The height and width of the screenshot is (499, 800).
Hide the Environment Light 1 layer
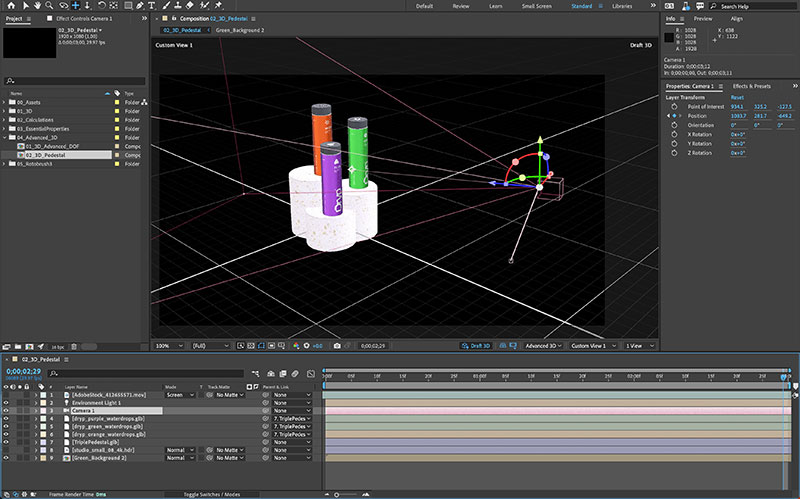click(6, 403)
